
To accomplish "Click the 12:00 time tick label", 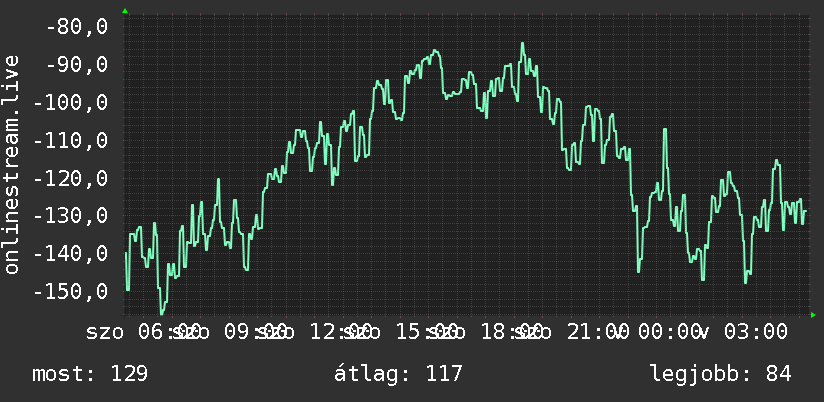I will (341, 332).
